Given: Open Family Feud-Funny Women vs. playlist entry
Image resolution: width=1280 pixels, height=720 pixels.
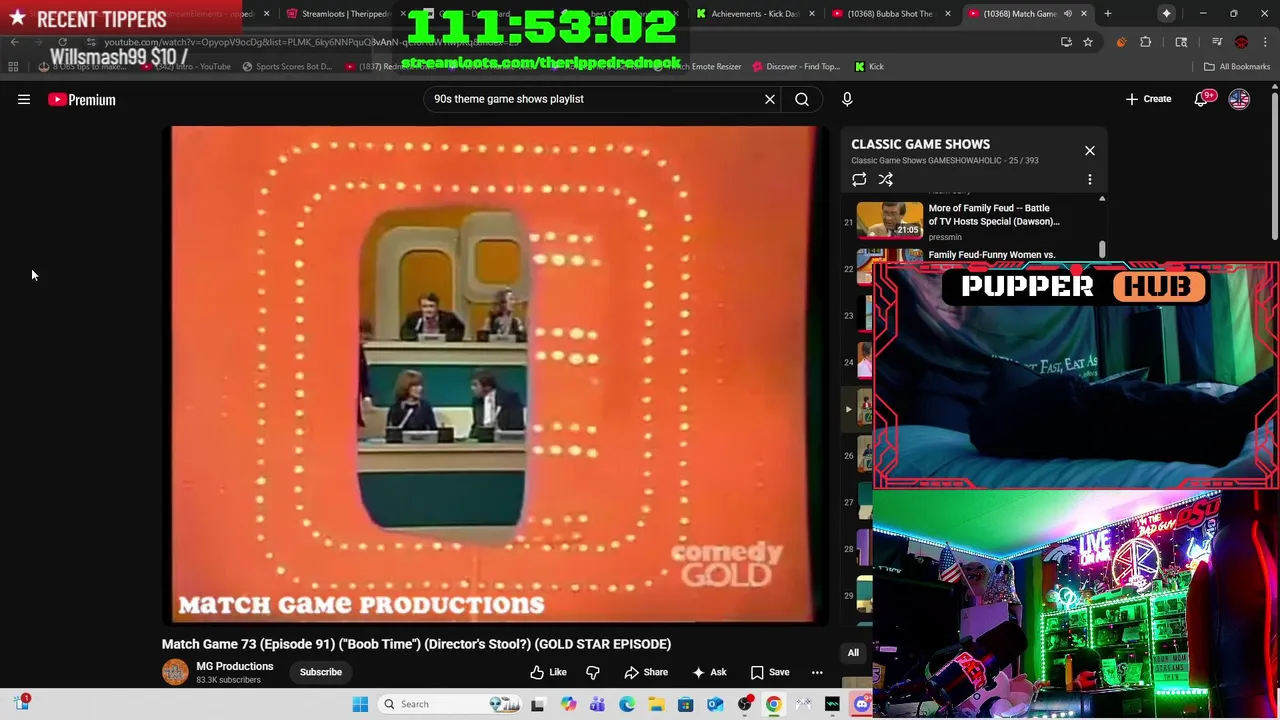Looking at the screenshot, I should point(992,254).
